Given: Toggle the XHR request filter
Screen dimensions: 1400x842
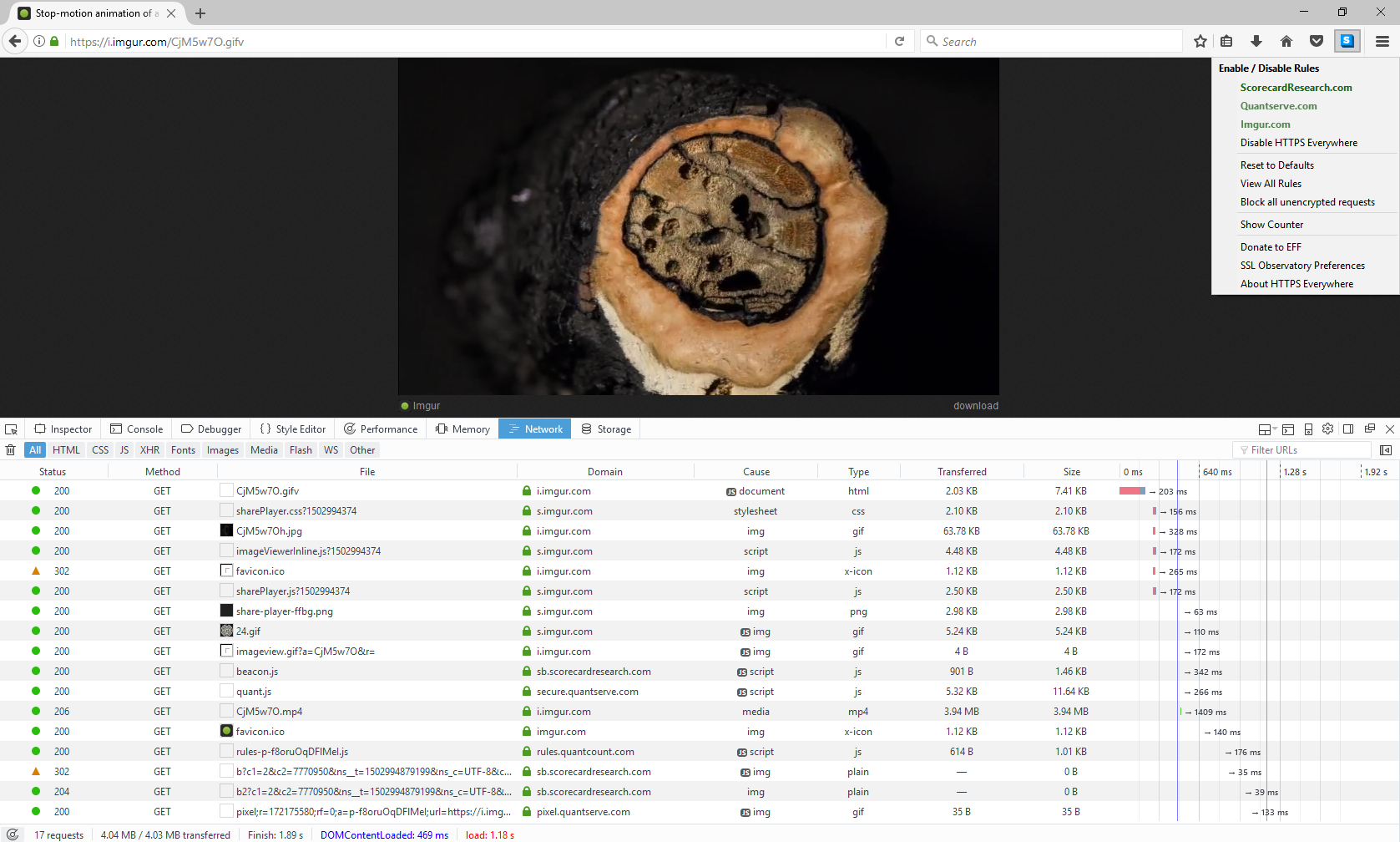Looking at the screenshot, I should [x=150, y=450].
